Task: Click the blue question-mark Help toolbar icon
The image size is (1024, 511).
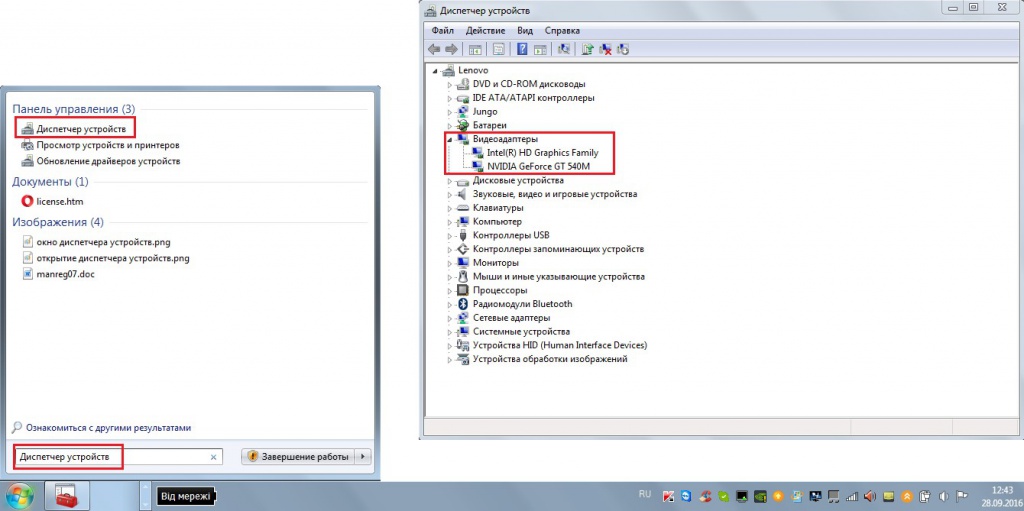Action: pos(522,50)
